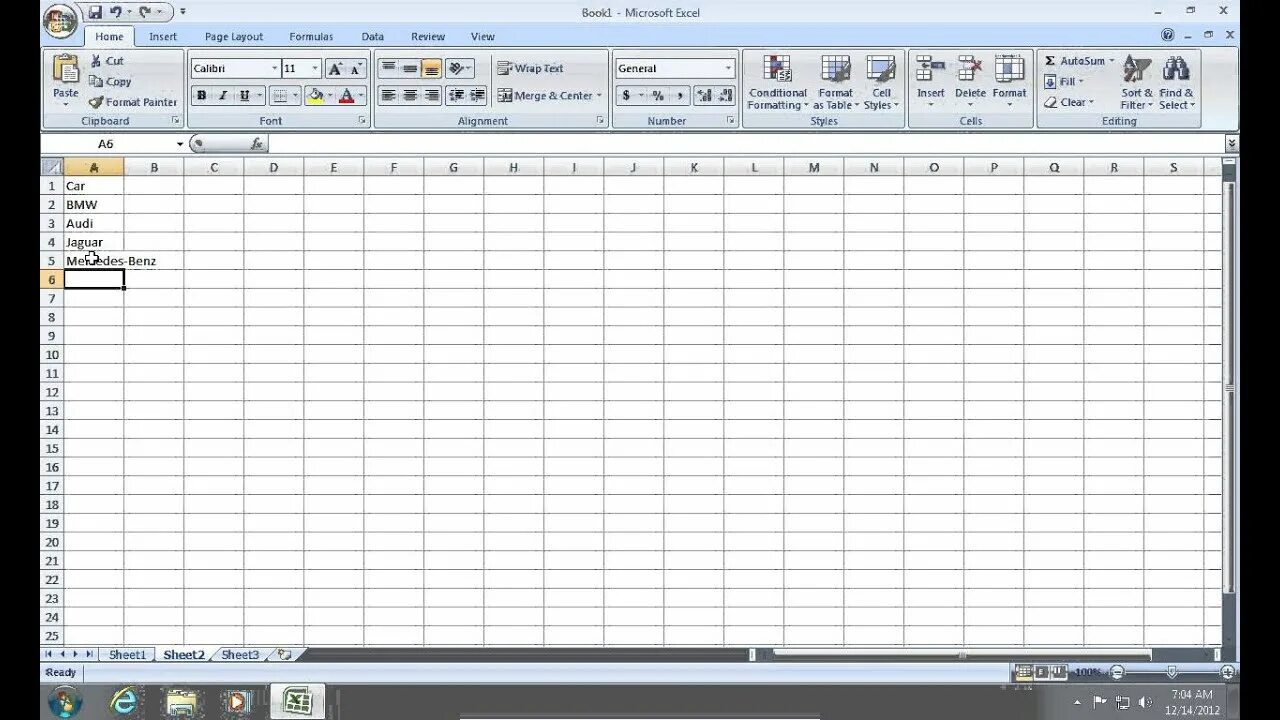Open the Clear menu
Viewport: 1280px width, 720px height.
pos(1068,102)
